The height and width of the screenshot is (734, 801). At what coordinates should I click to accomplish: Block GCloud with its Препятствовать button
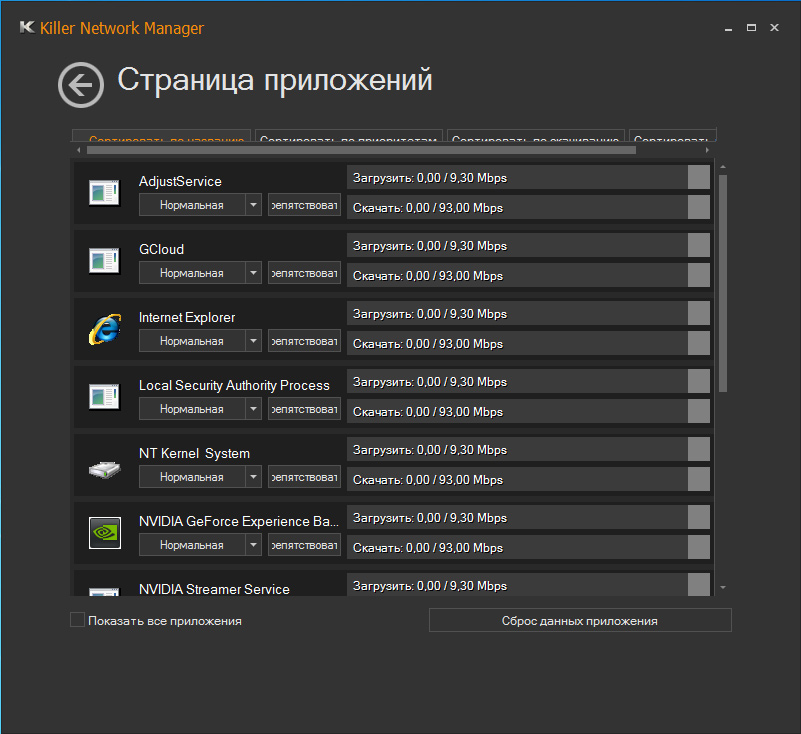[x=304, y=273]
